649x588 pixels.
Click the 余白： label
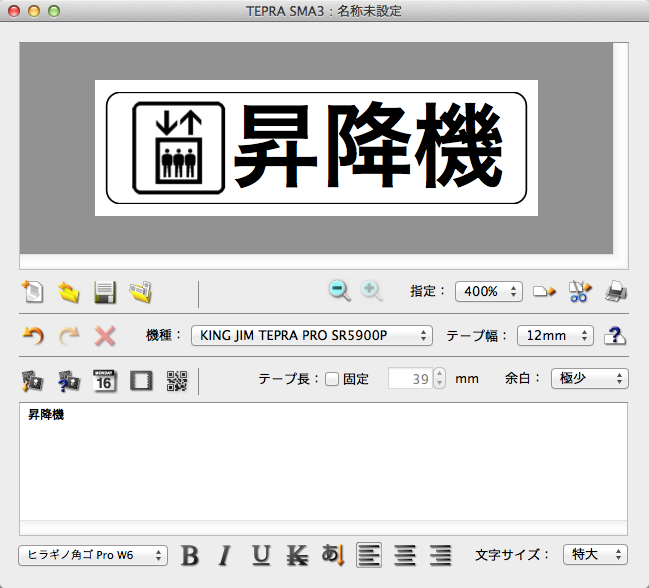point(523,378)
